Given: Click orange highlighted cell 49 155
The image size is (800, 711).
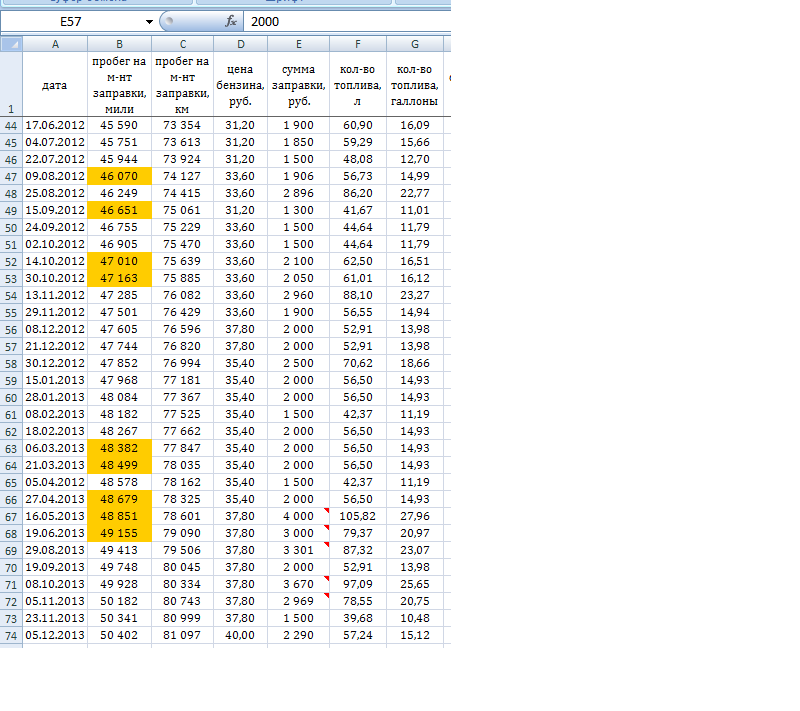Looking at the screenshot, I should coord(119,532).
